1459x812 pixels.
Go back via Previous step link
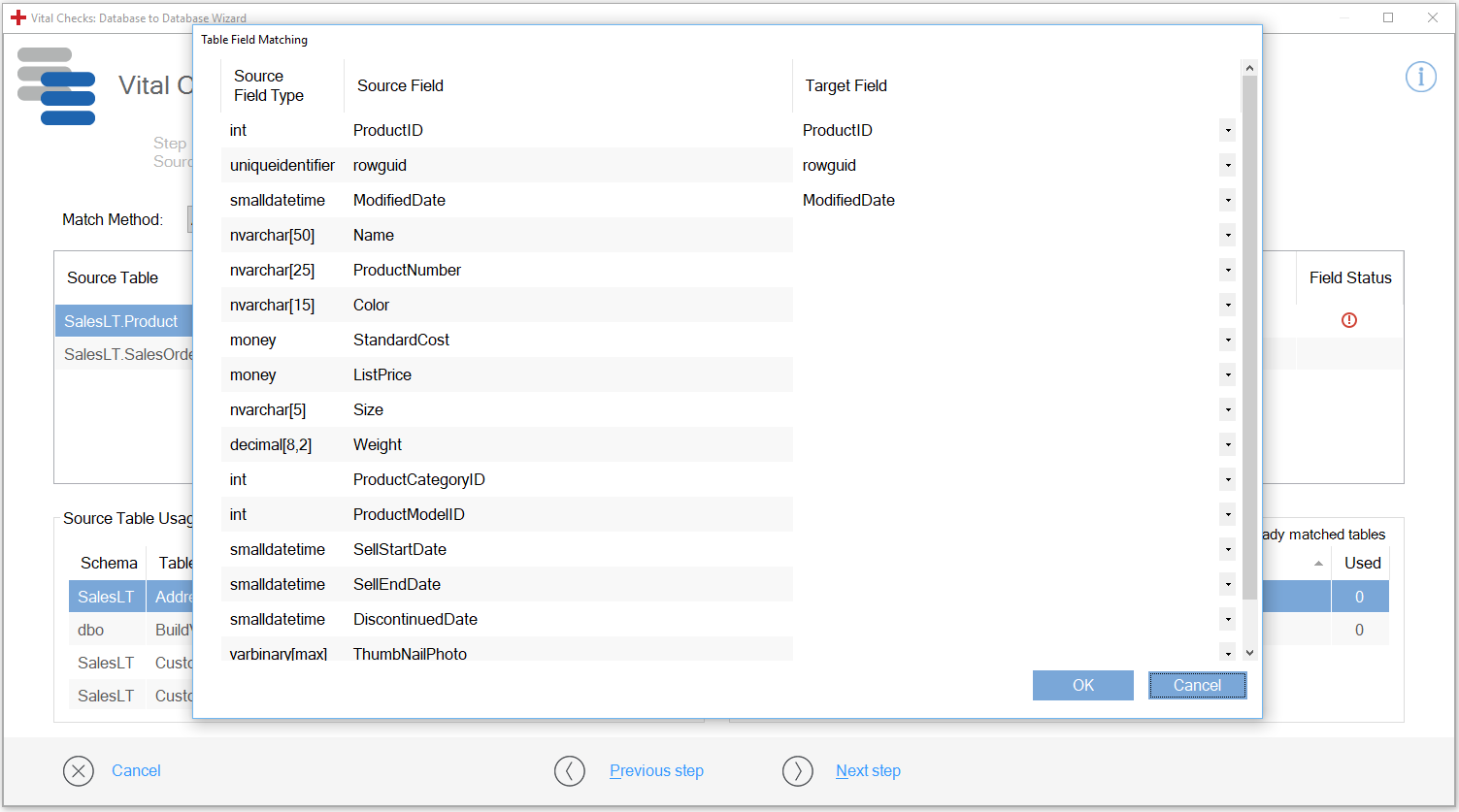click(656, 771)
